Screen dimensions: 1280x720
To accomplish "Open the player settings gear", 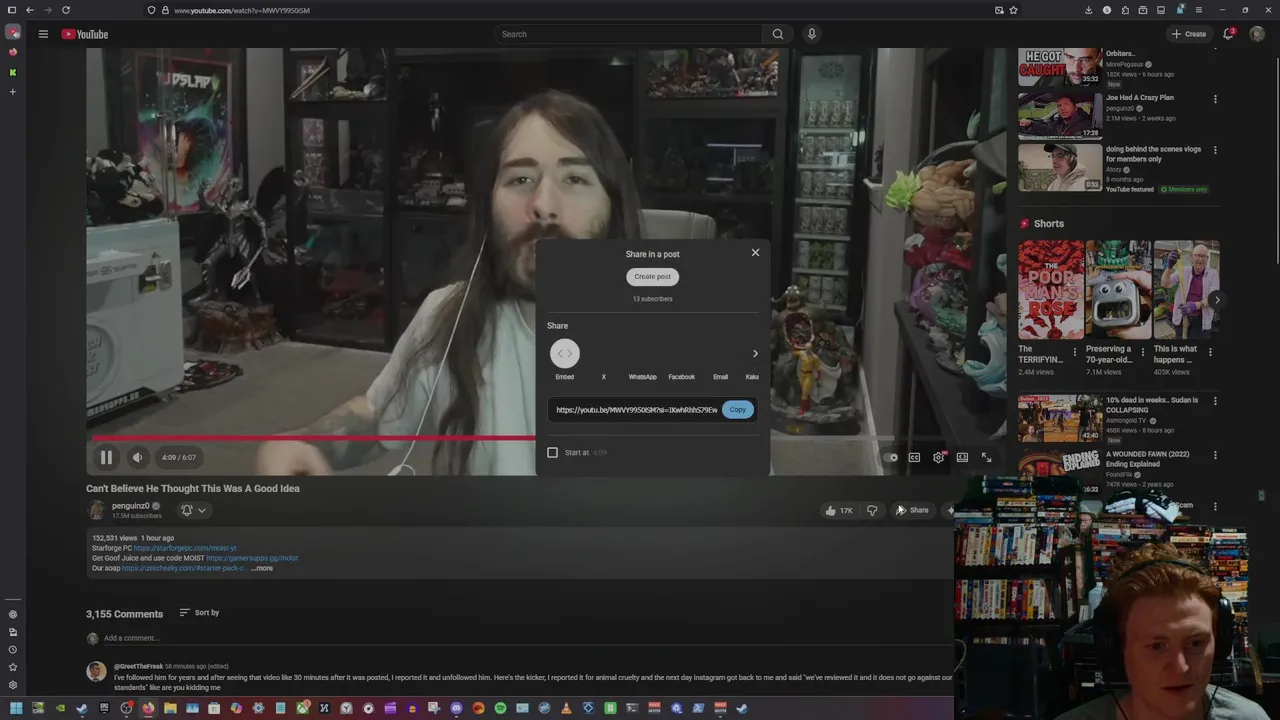I will pos(938,458).
